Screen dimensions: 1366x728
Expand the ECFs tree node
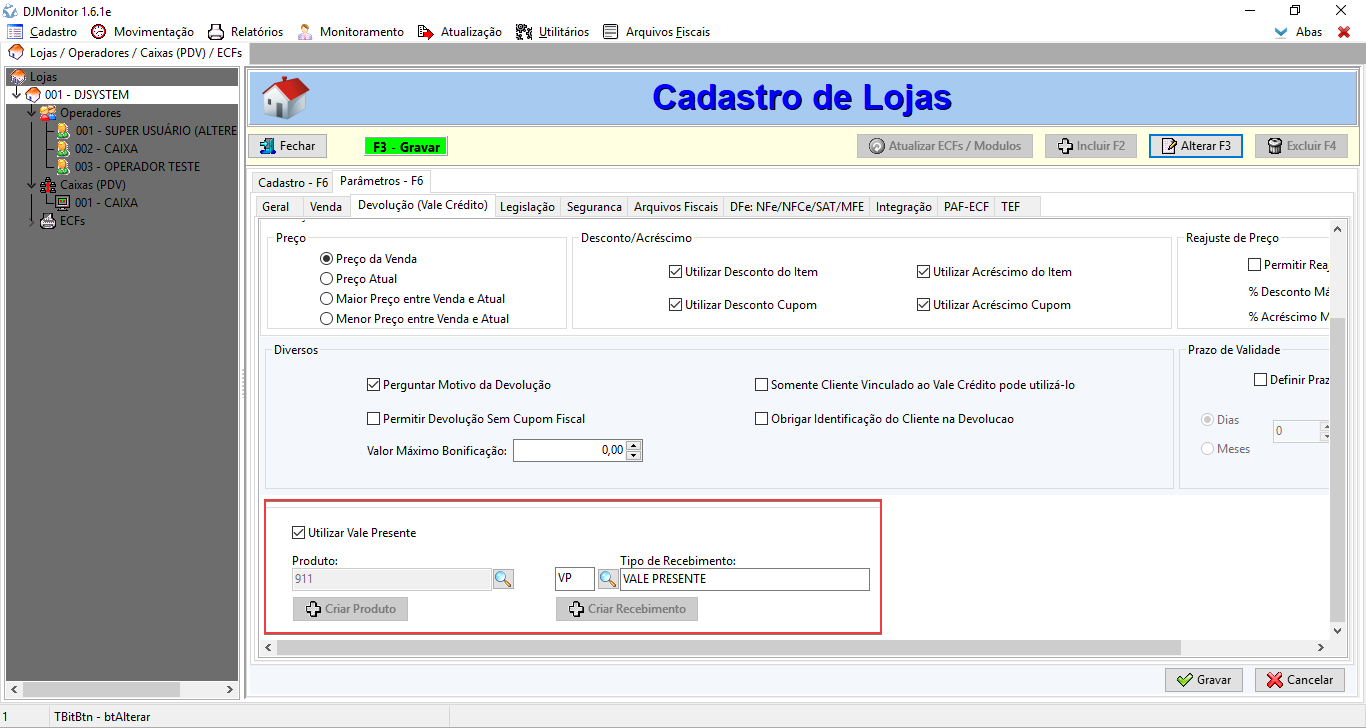click(31, 221)
